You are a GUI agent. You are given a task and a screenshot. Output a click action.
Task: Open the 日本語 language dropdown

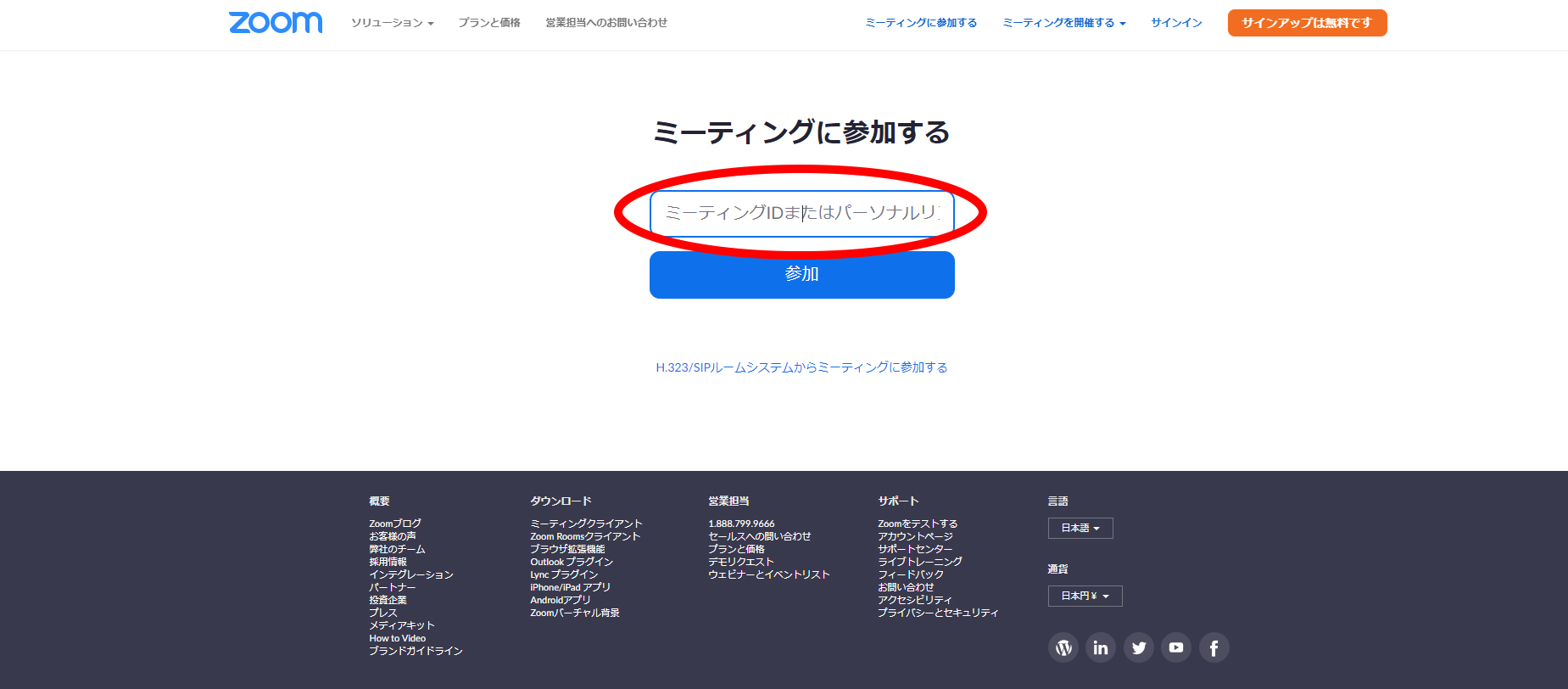[x=1080, y=528]
